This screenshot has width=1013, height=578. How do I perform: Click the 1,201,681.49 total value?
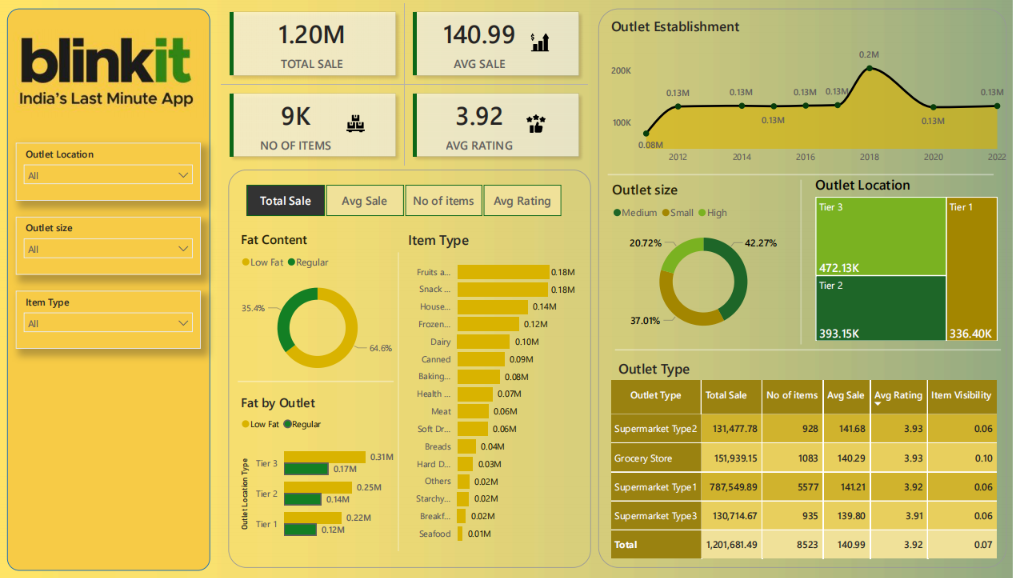tap(732, 545)
